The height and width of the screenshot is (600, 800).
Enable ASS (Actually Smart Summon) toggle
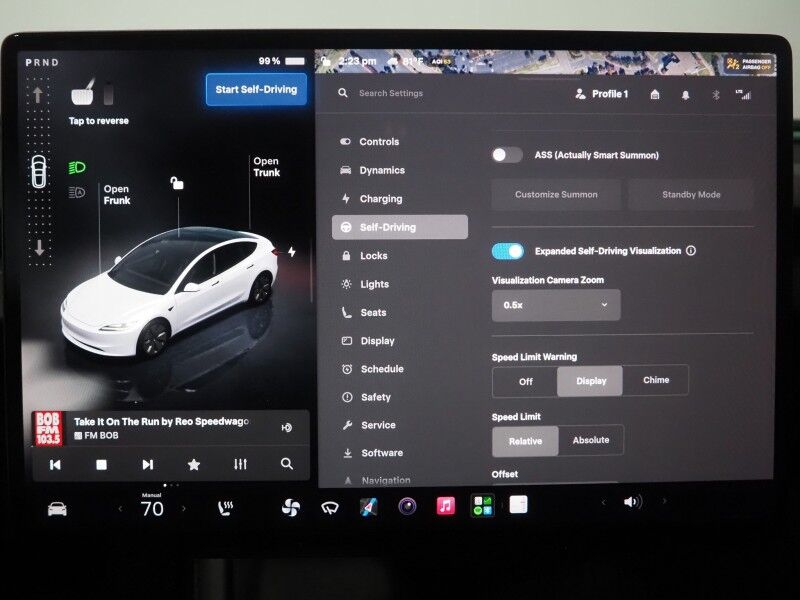click(507, 155)
